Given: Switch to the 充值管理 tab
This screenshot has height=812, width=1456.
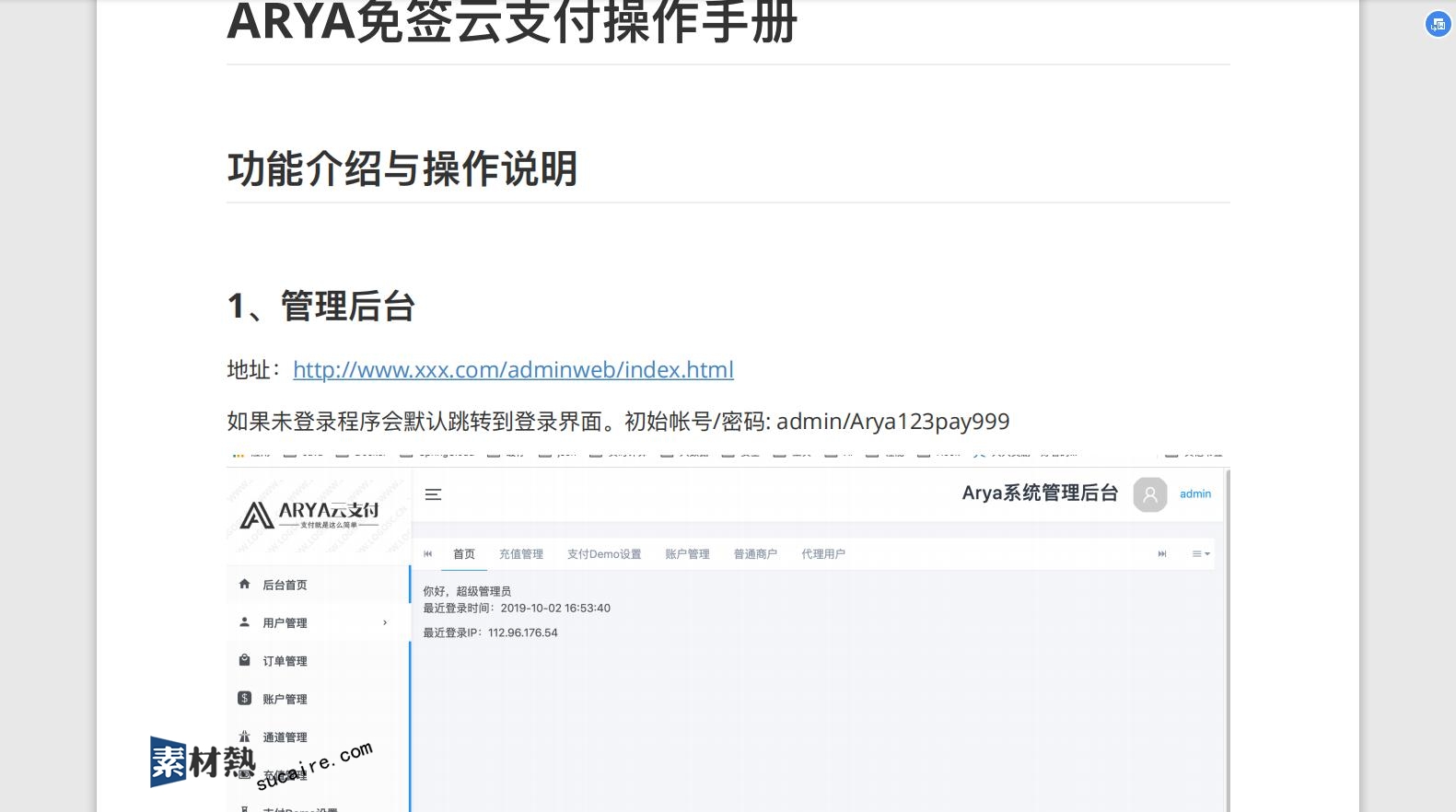Looking at the screenshot, I should (521, 554).
